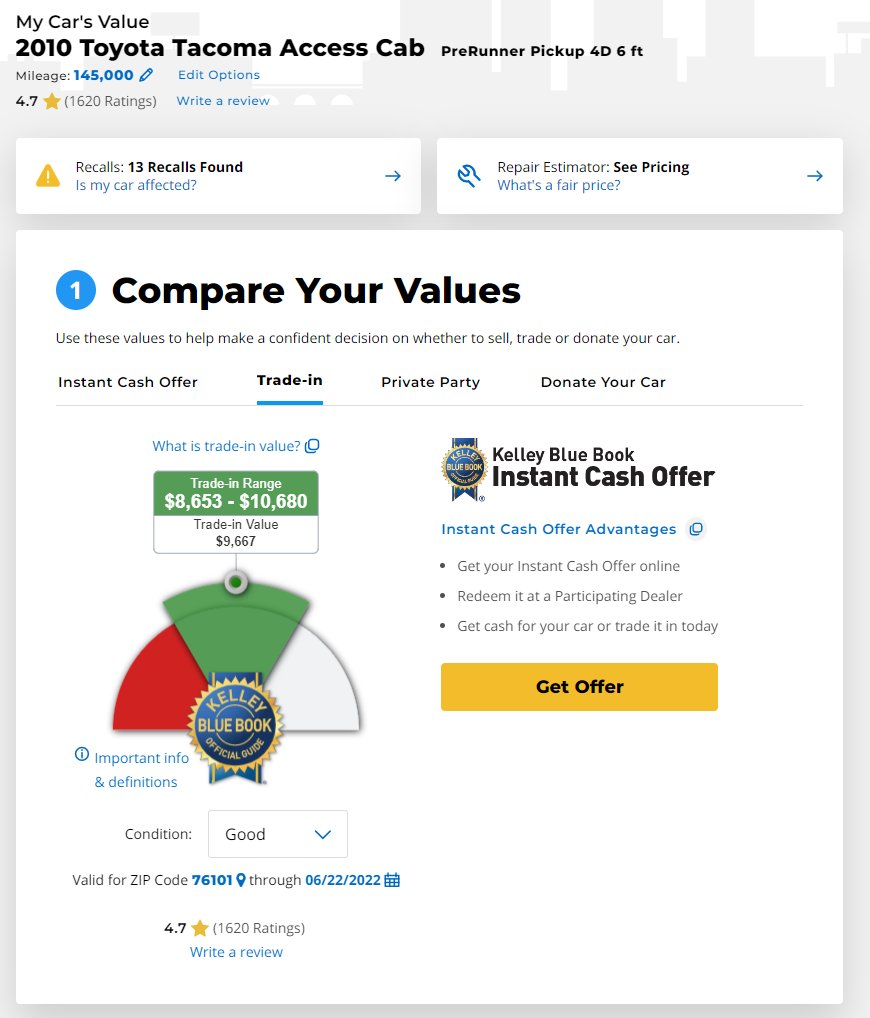The width and height of the screenshot is (870, 1018).
Task: Click the calendar icon next to the 06/22/2022 date
Action: [x=392, y=880]
